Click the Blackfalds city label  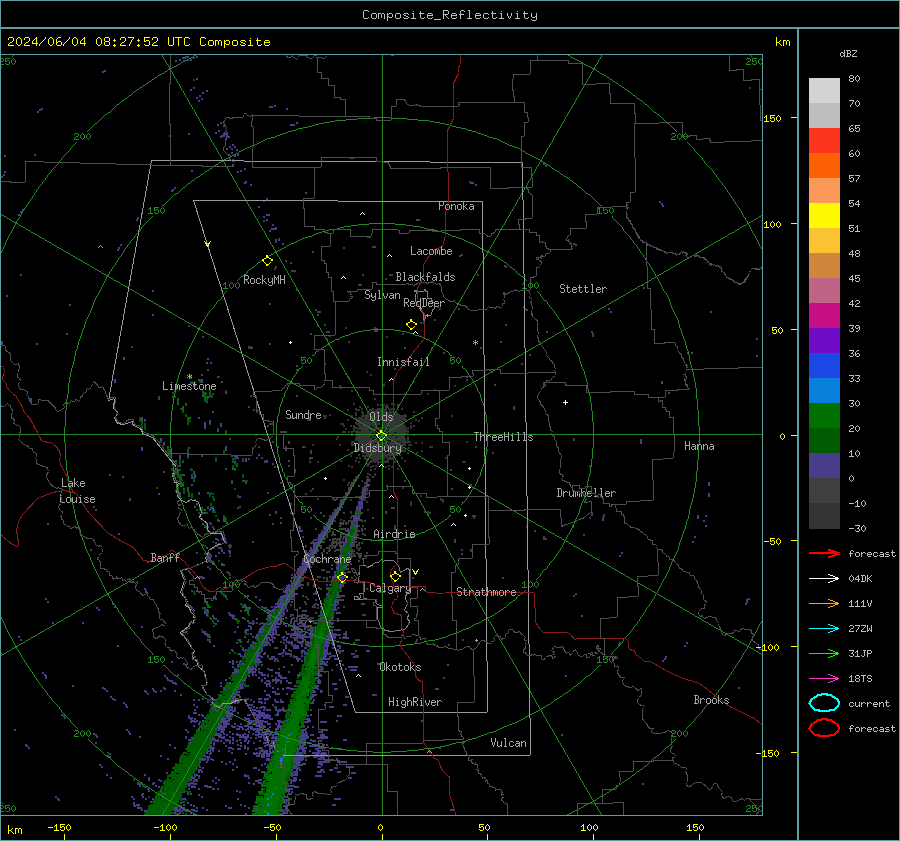tap(425, 277)
